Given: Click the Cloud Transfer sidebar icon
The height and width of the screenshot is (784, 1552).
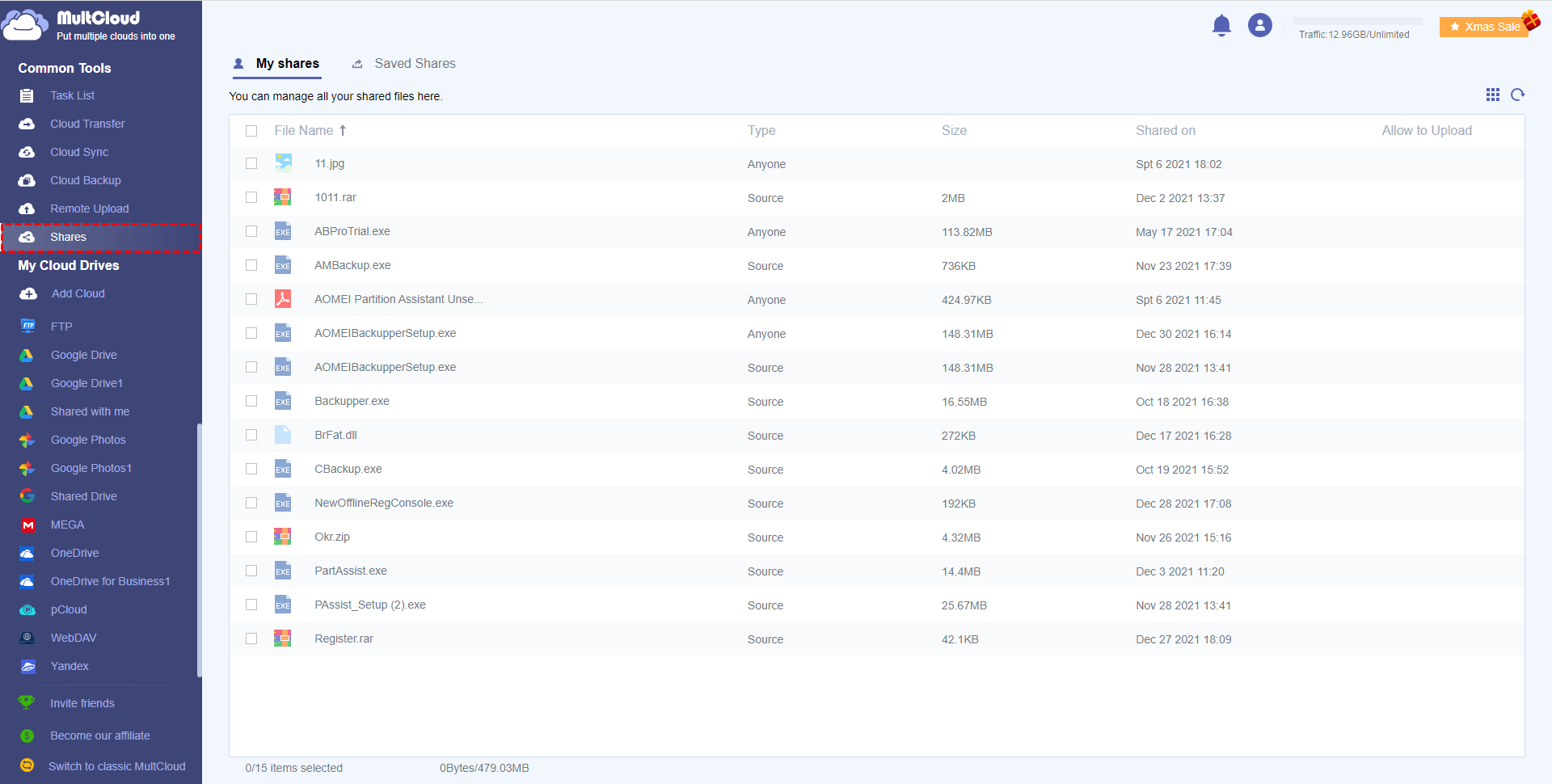Looking at the screenshot, I should 27,124.
